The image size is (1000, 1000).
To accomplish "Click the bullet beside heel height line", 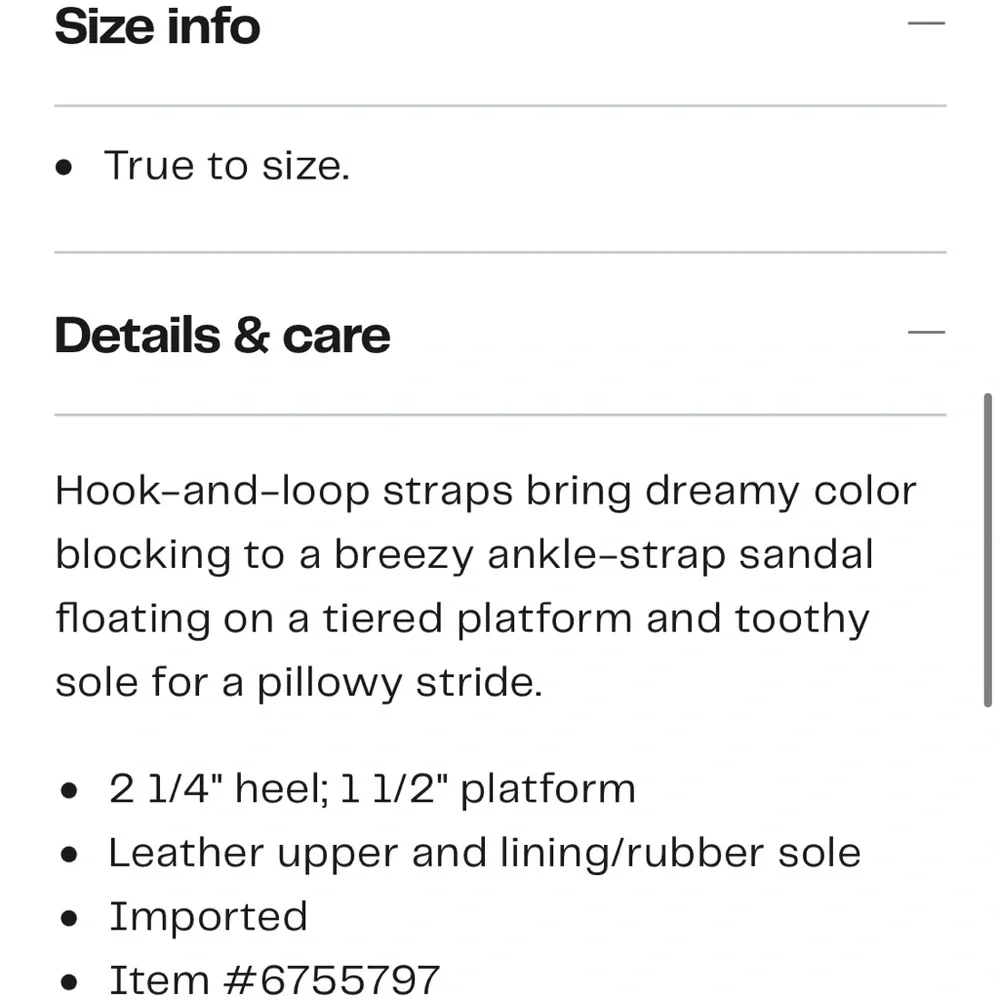I will click(69, 791).
